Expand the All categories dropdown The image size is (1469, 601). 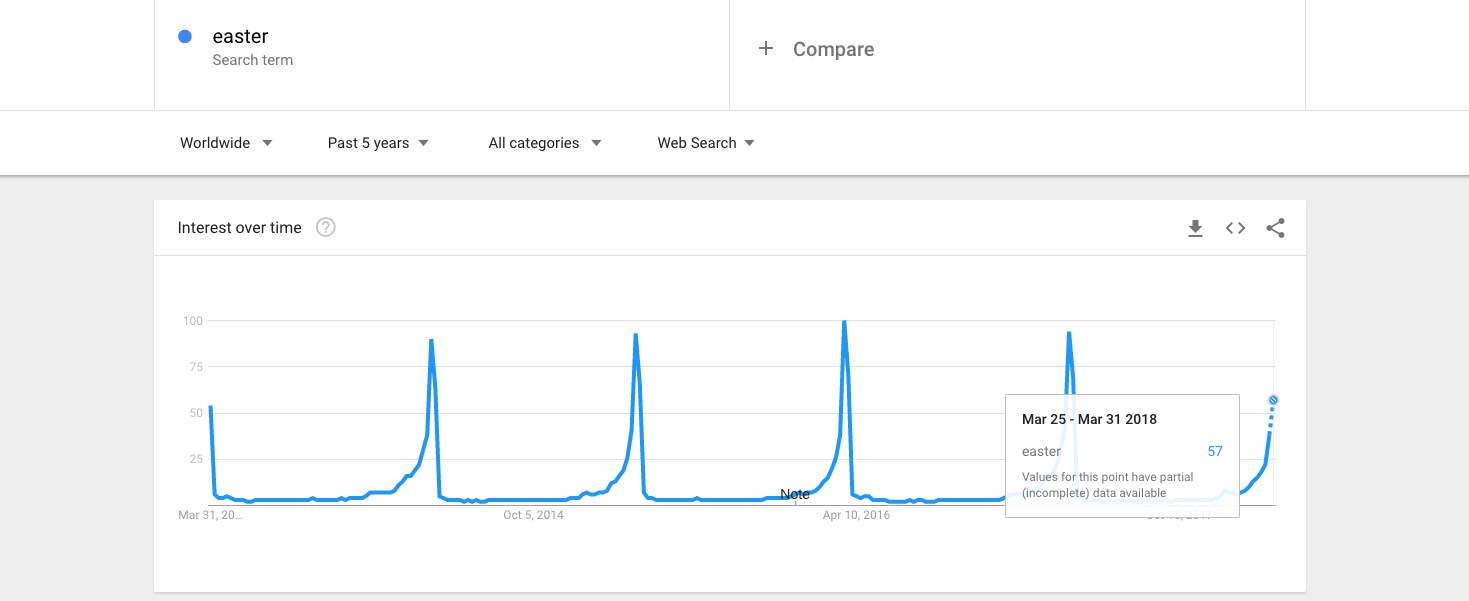point(545,143)
